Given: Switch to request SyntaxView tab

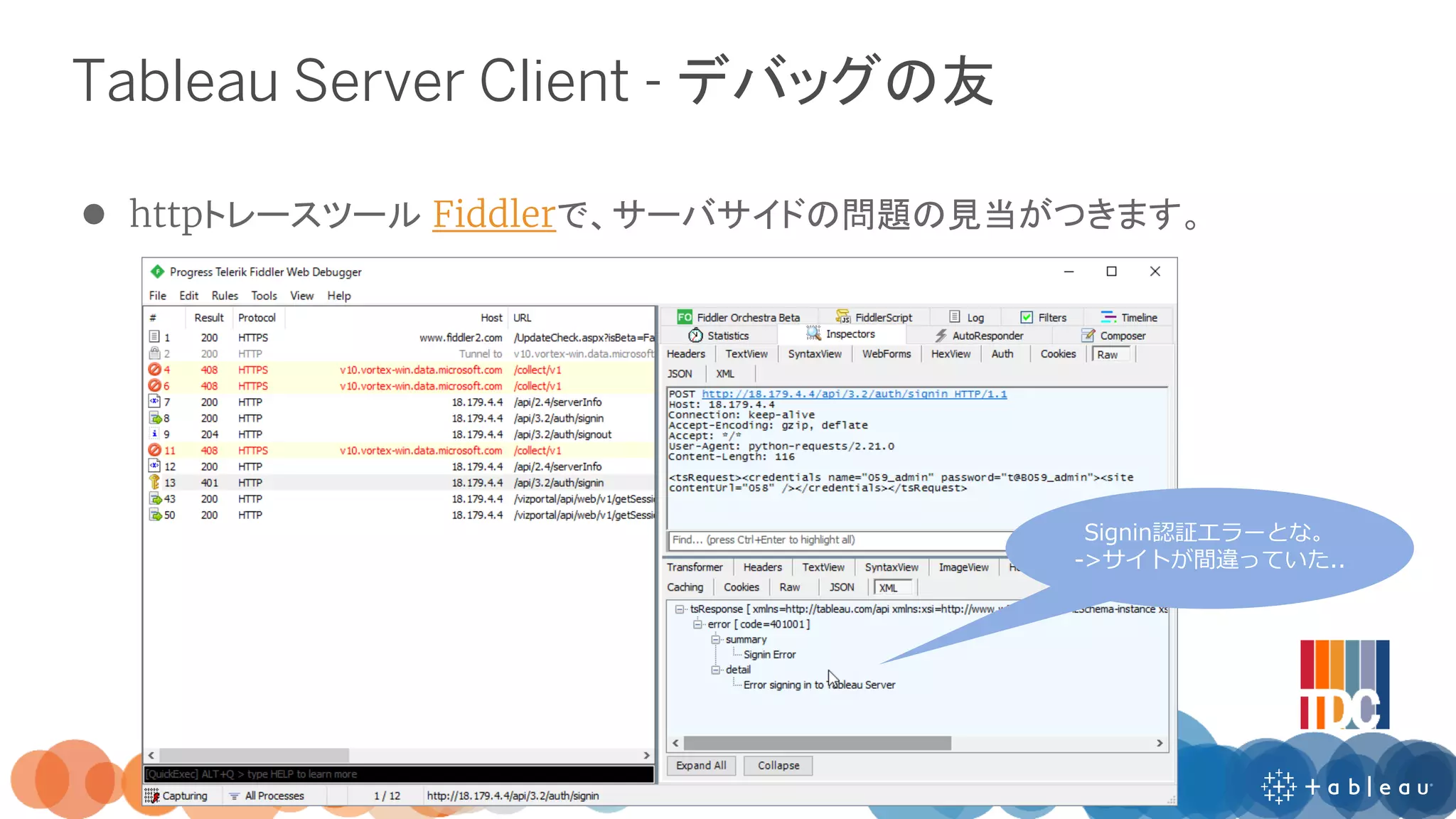Looking at the screenshot, I should pyautogui.click(x=815, y=354).
